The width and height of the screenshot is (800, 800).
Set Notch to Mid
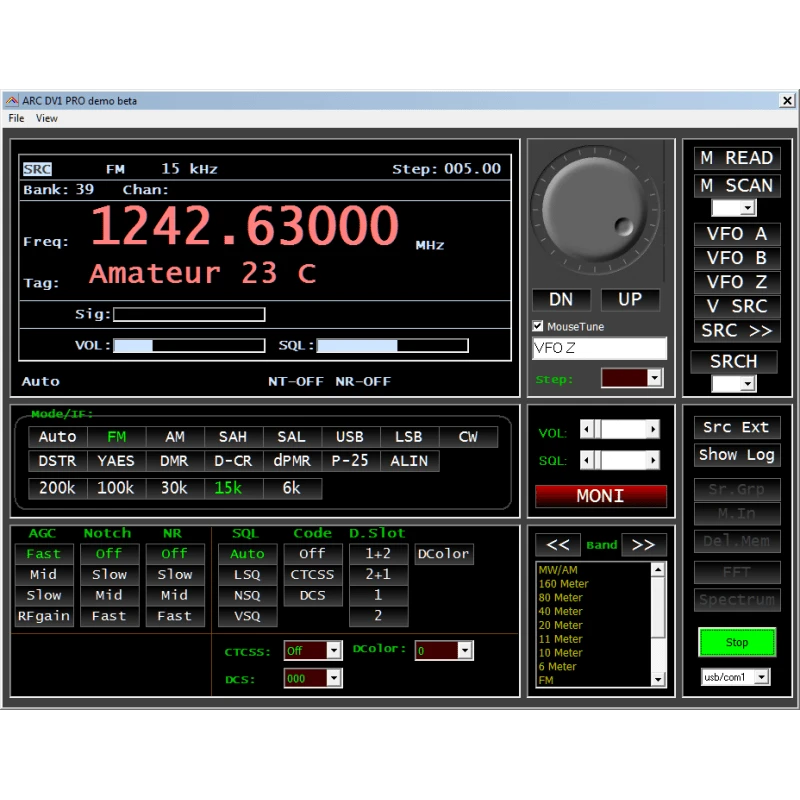coord(109,595)
